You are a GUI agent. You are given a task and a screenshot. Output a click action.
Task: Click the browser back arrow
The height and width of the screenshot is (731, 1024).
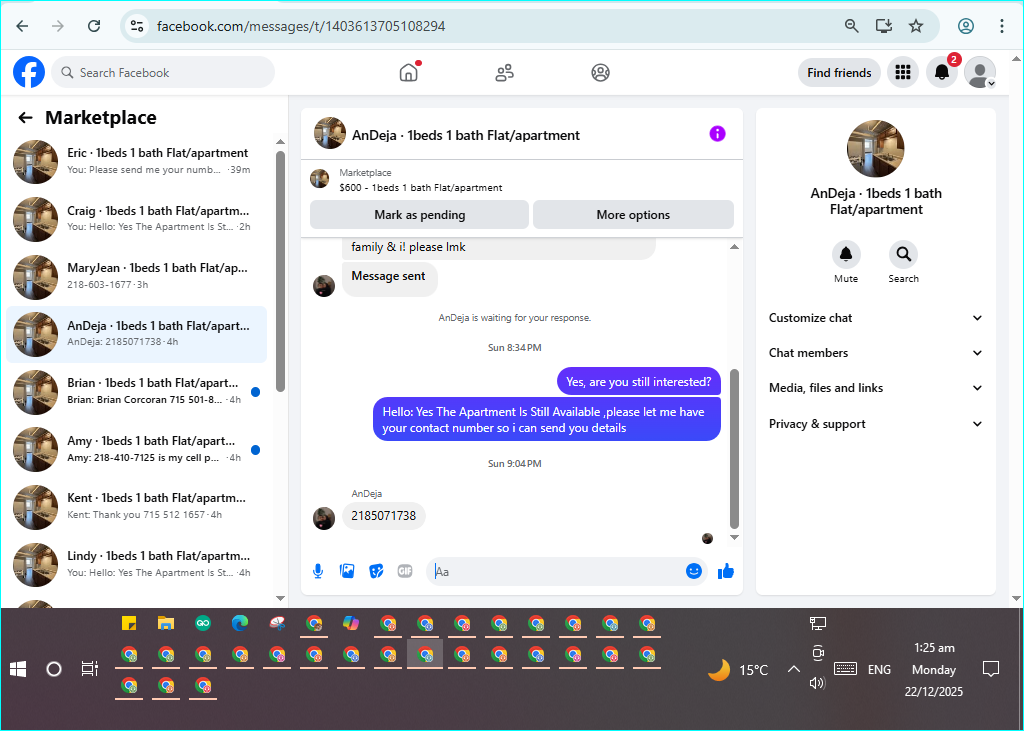(x=22, y=26)
